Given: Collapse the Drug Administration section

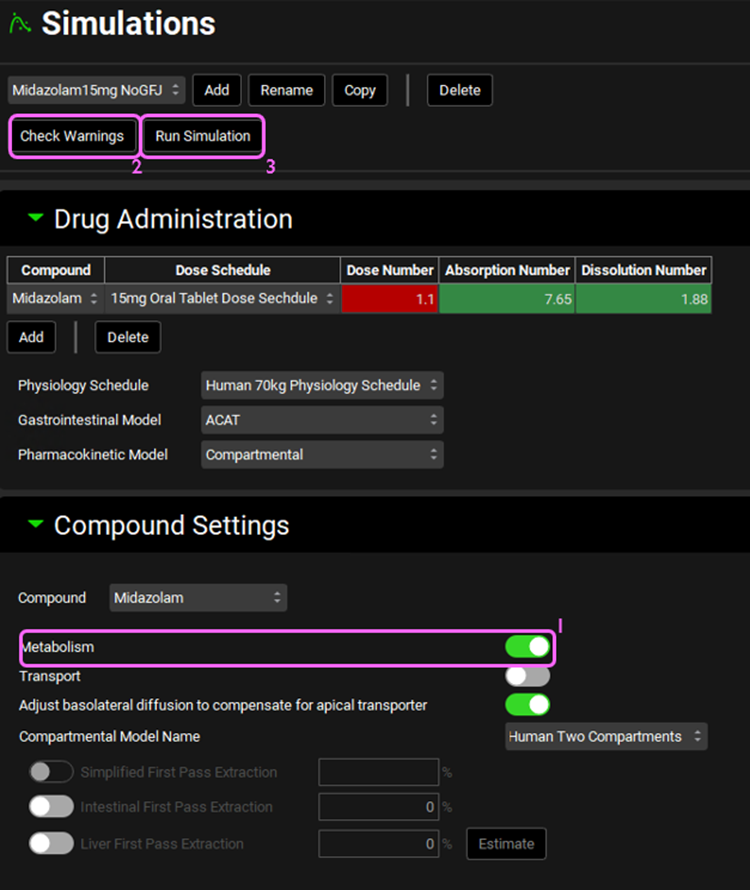Looking at the screenshot, I should click(36, 219).
